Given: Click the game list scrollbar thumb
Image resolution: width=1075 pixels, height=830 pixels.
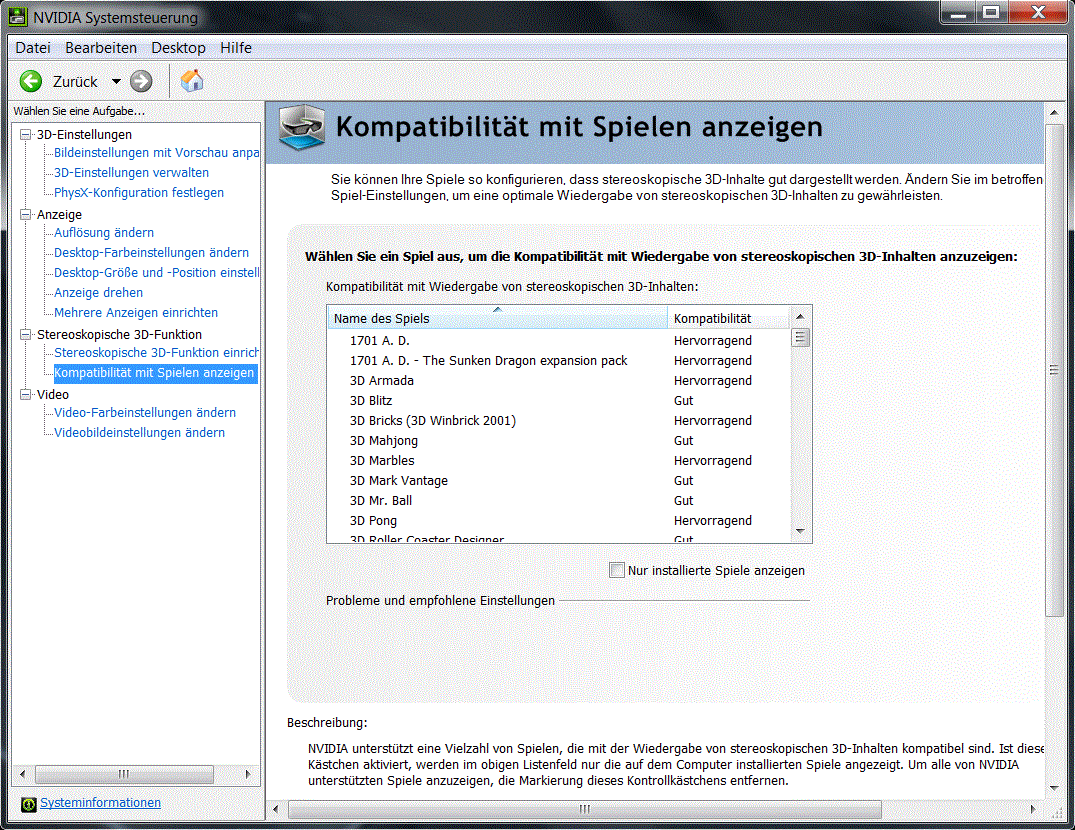Looking at the screenshot, I should click(800, 338).
